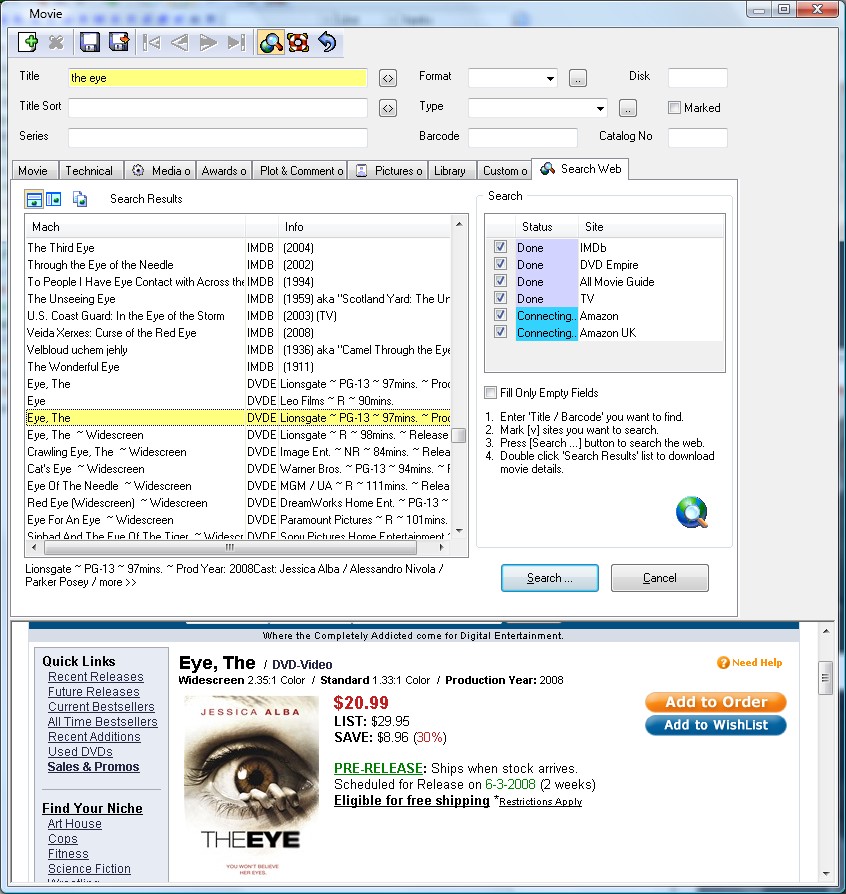Uncheck the Amazon site checkbox
Screen dimensions: 846x894
[501, 315]
